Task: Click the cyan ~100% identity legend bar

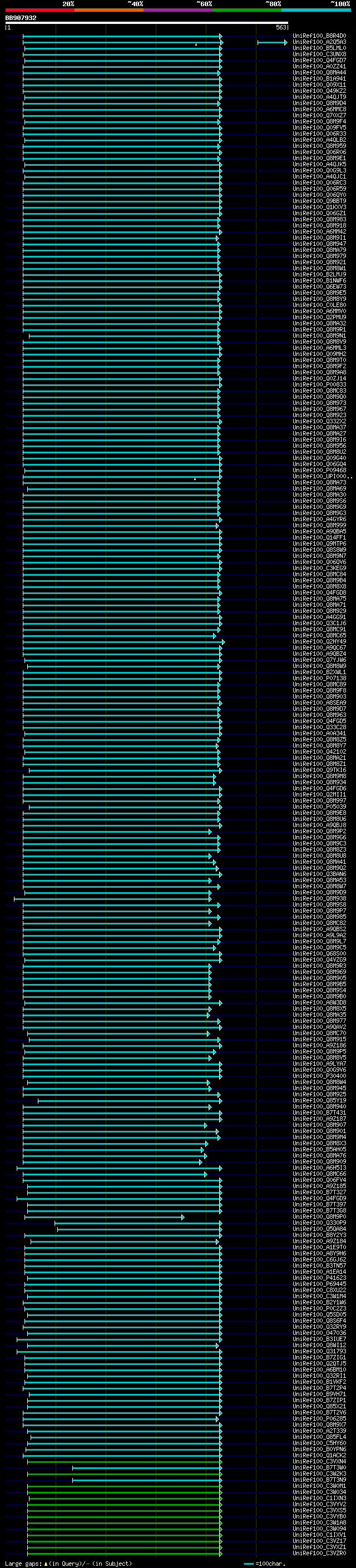Action: [x=316, y=10]
